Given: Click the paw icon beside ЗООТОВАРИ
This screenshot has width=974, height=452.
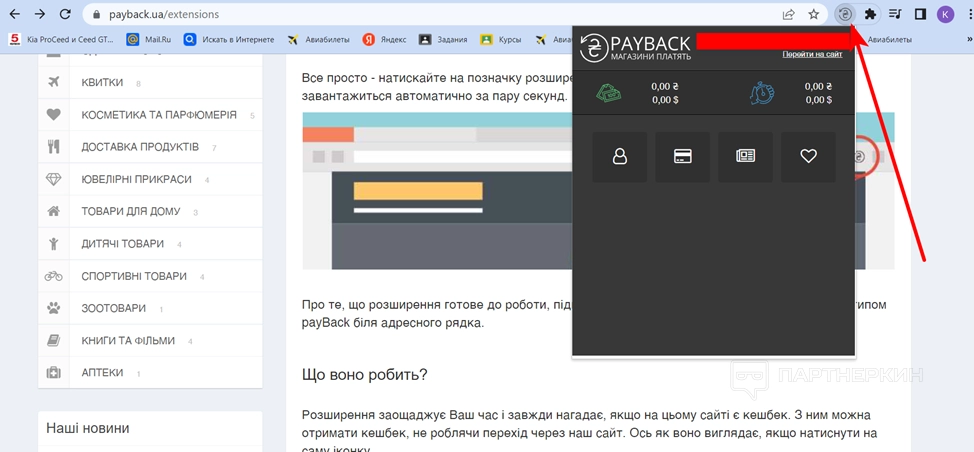Looking at the screenshot, I should click(53, 308).
